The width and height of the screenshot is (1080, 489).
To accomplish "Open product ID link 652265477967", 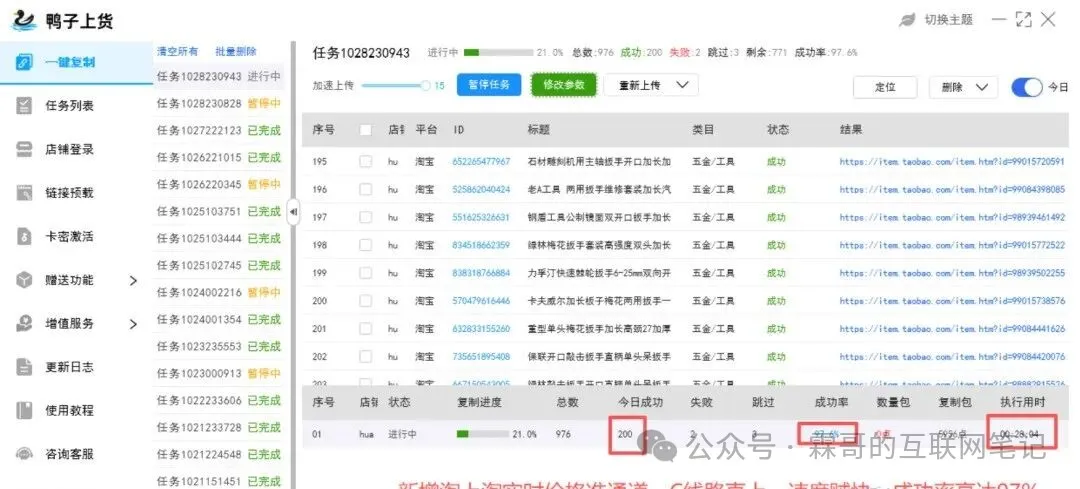I will tap(481, 161).
